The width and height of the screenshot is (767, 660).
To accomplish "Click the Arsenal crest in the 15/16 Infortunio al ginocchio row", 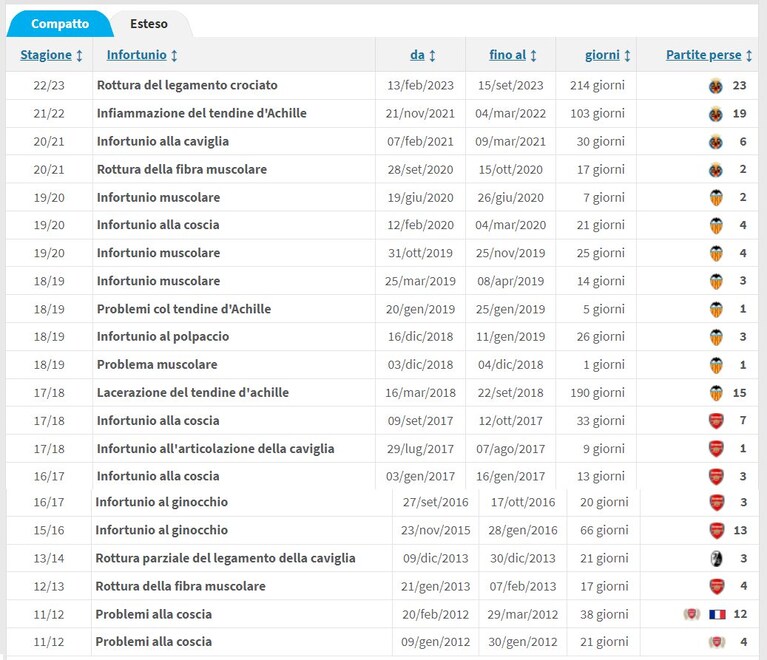I will tap(717, 530).
